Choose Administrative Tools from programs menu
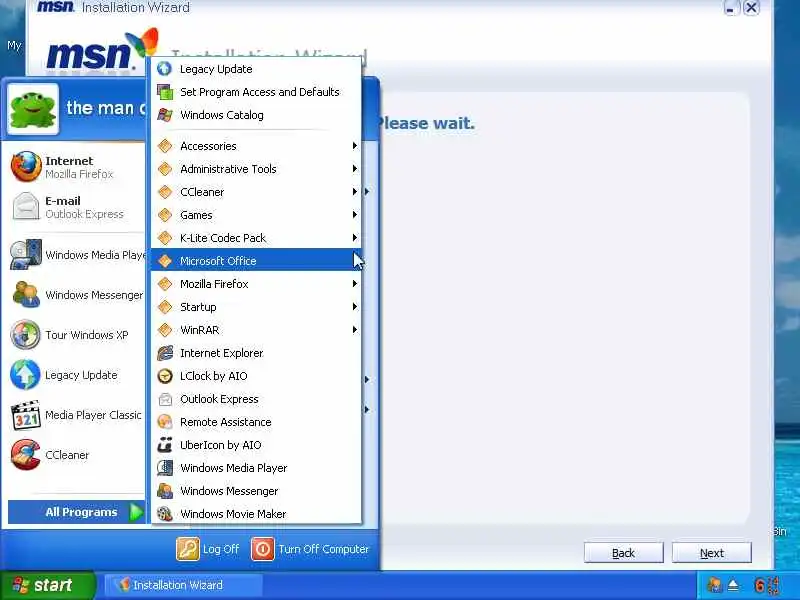800x600 pixels. [x=256, y=169]
